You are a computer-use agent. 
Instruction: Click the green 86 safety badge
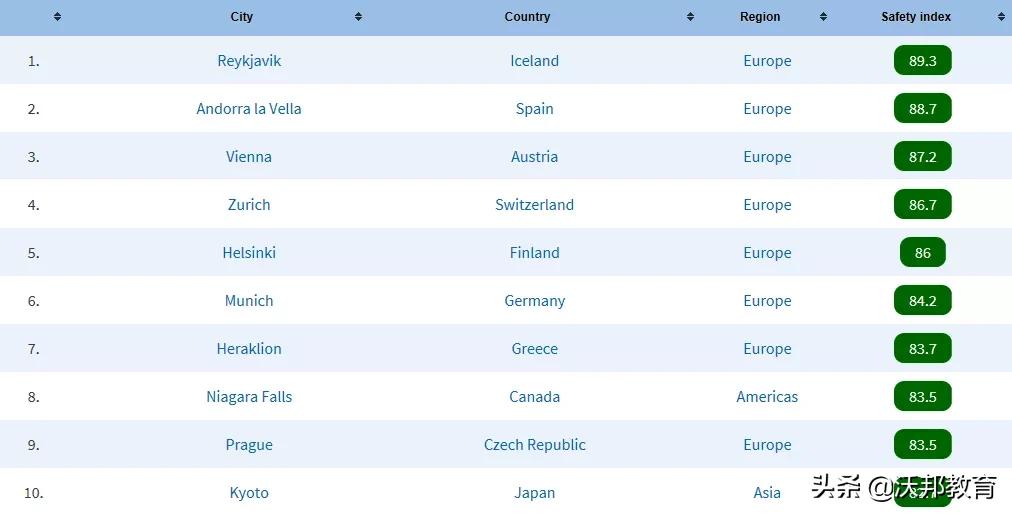click(922, 253)
